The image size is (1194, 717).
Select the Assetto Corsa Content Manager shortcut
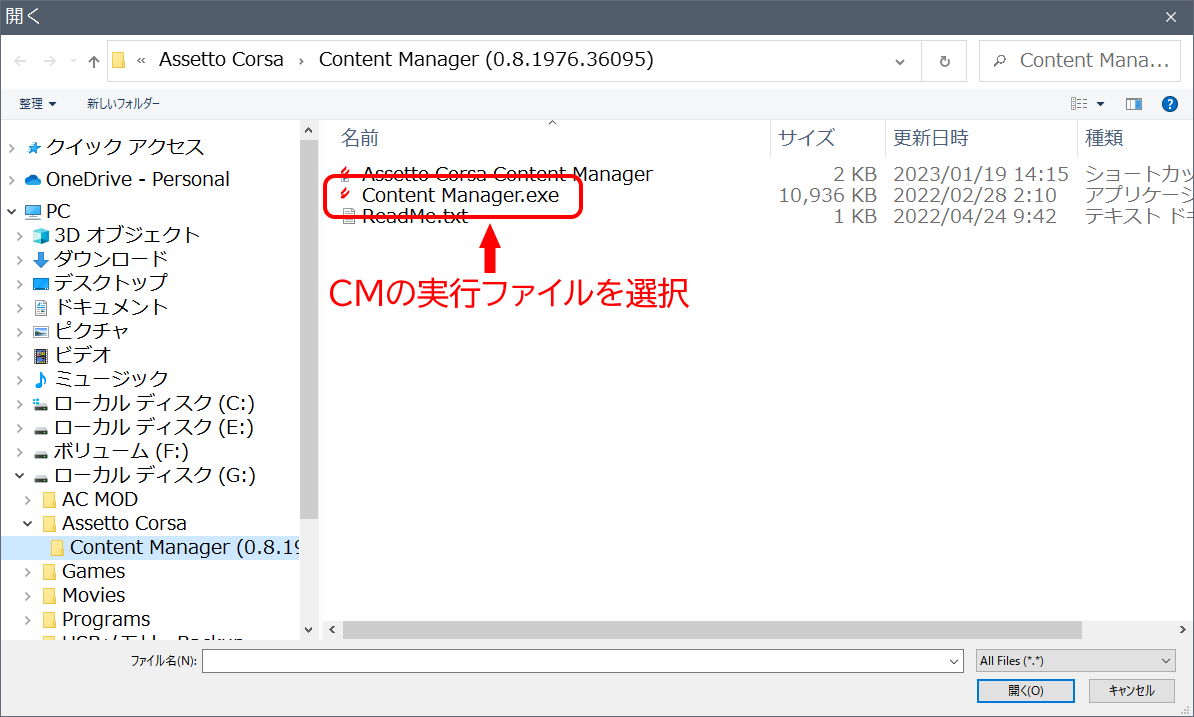coord(507,174)
